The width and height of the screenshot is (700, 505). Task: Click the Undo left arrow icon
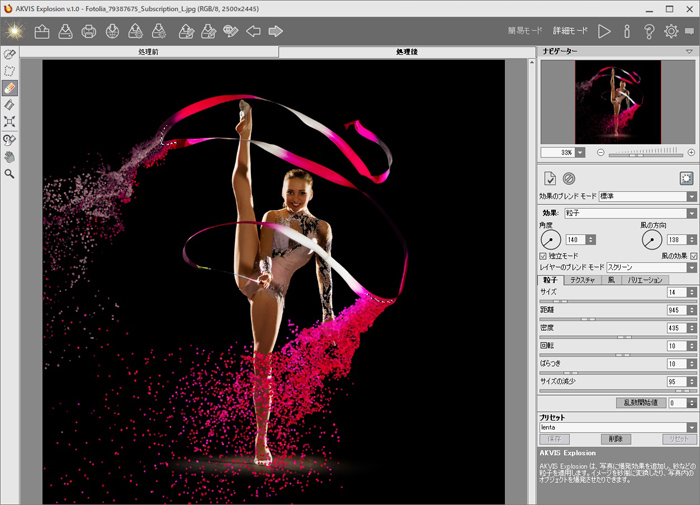253,31
